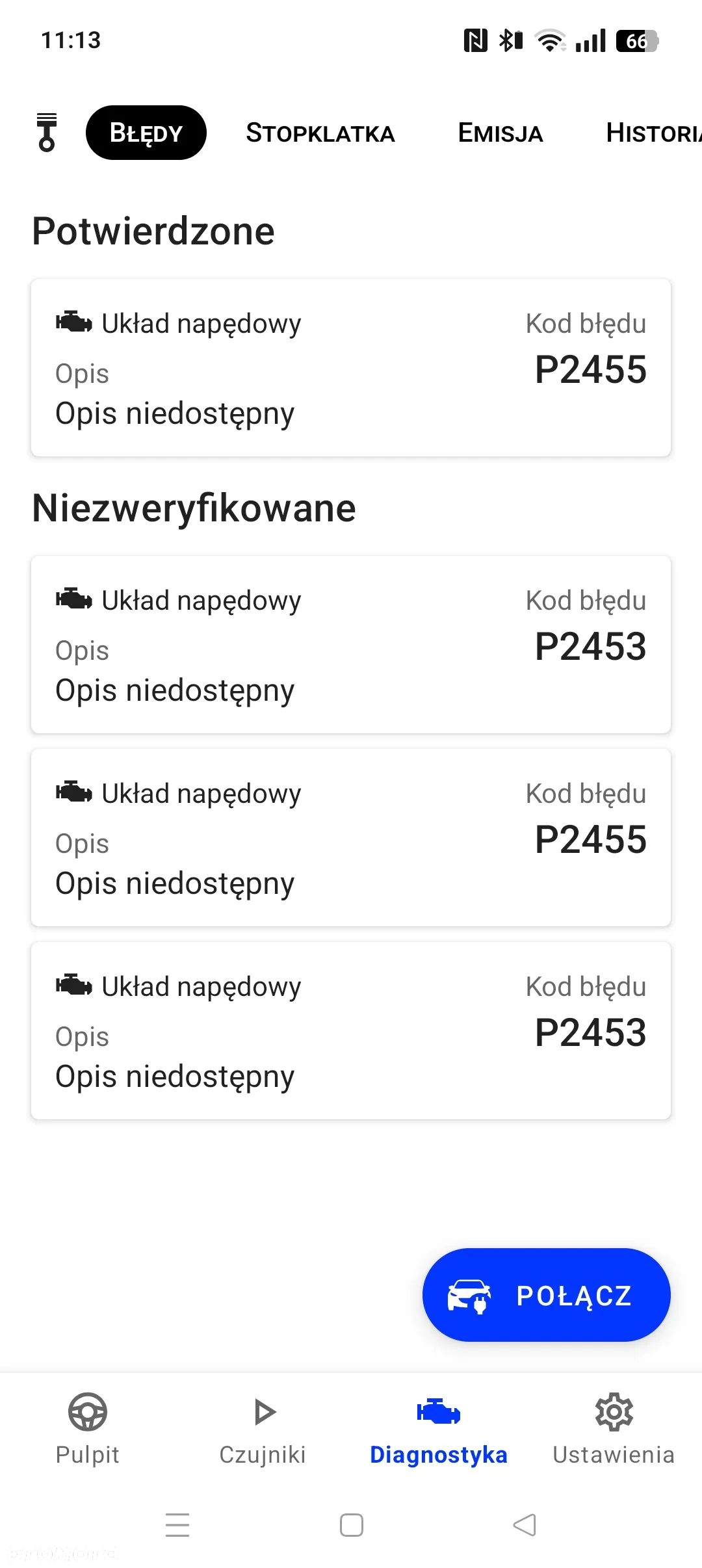The image size is (702, 1568).
Task: Open confirmed error code P2455 card
Action: [x=351, y=368]
